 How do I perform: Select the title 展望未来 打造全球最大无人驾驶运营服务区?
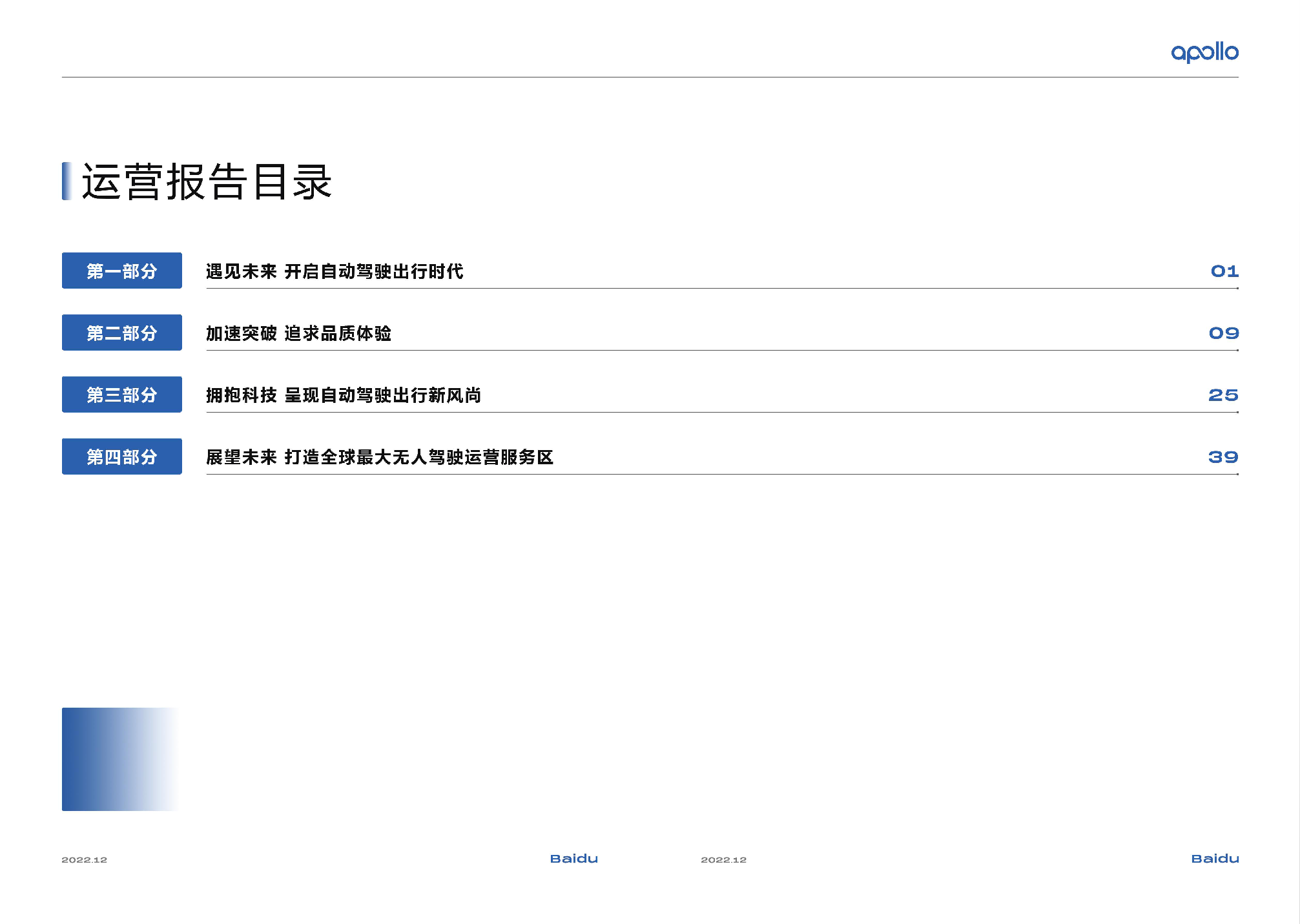coord(380,457)
